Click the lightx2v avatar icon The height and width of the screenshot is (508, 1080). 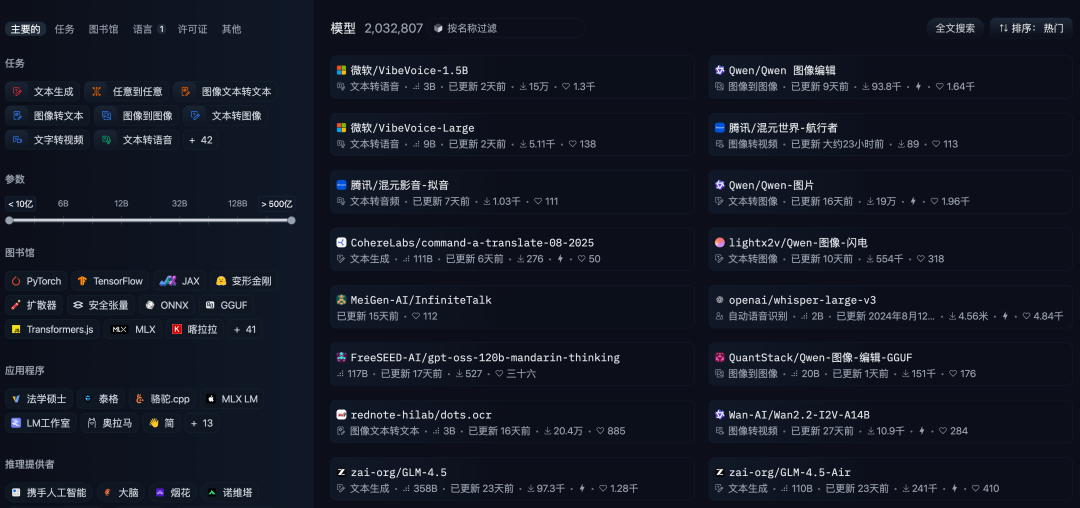point(720,242)
